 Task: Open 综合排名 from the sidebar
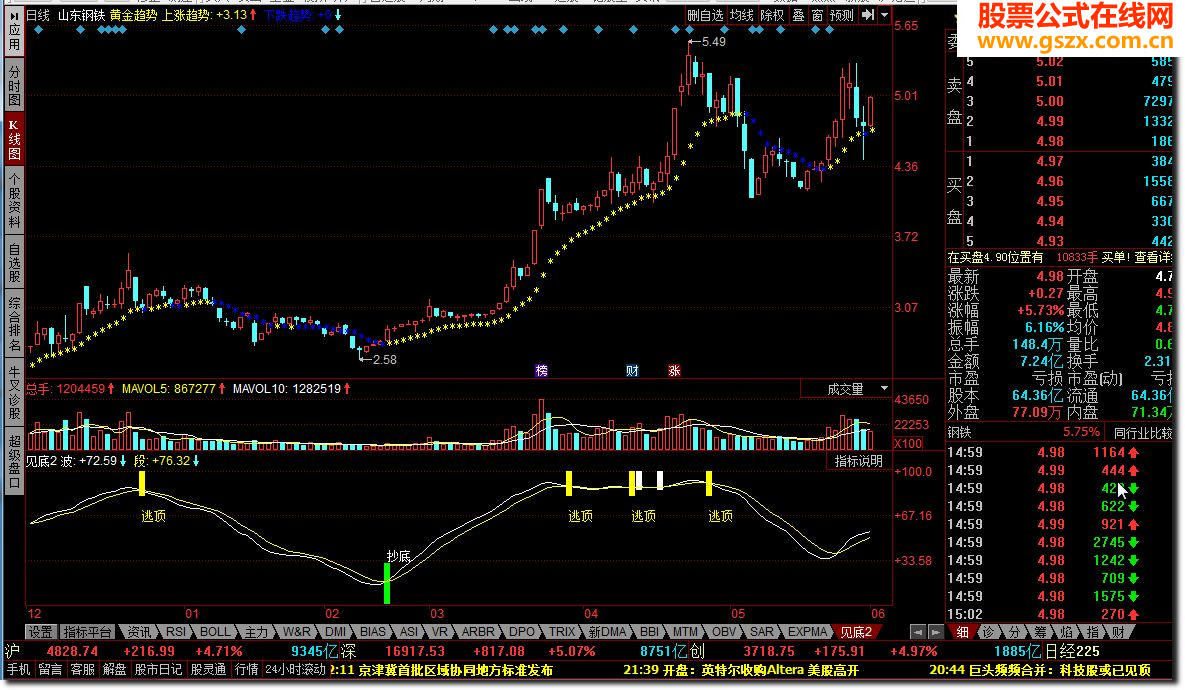(x=14, y=323)
